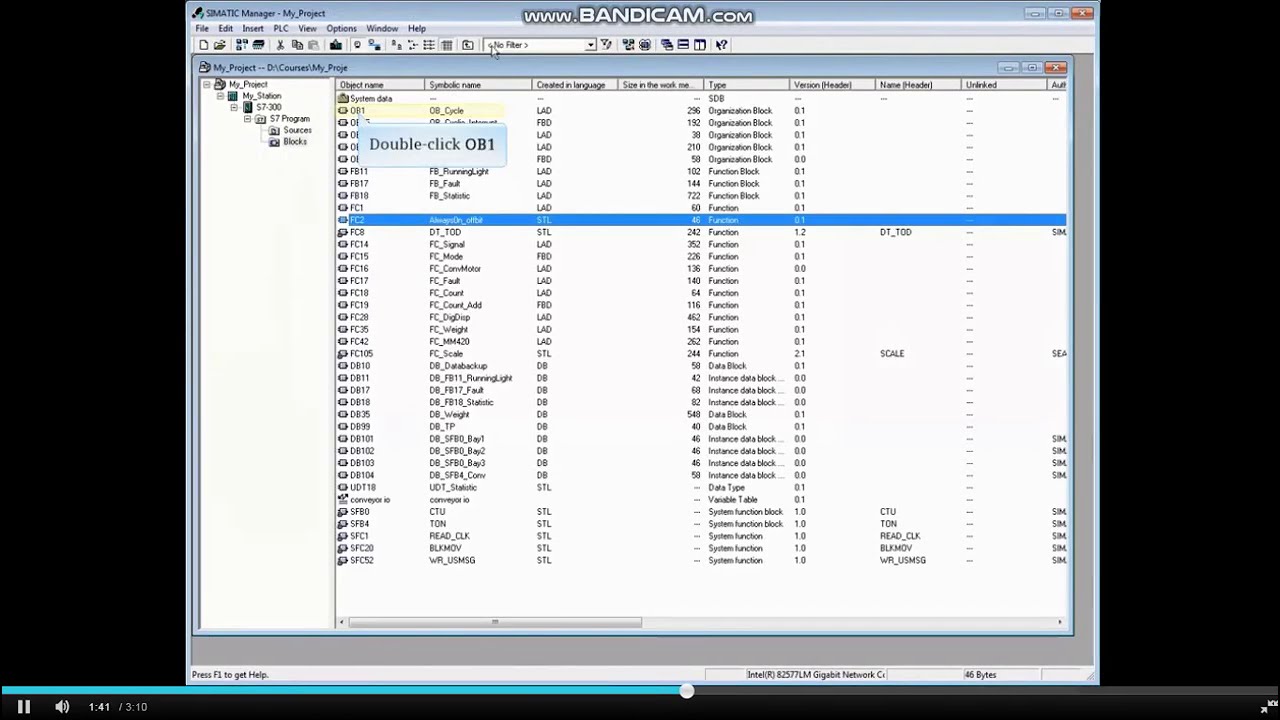Click the Cut scissors icon
This screenshot has height=720, width=1280.
[280, 45]
